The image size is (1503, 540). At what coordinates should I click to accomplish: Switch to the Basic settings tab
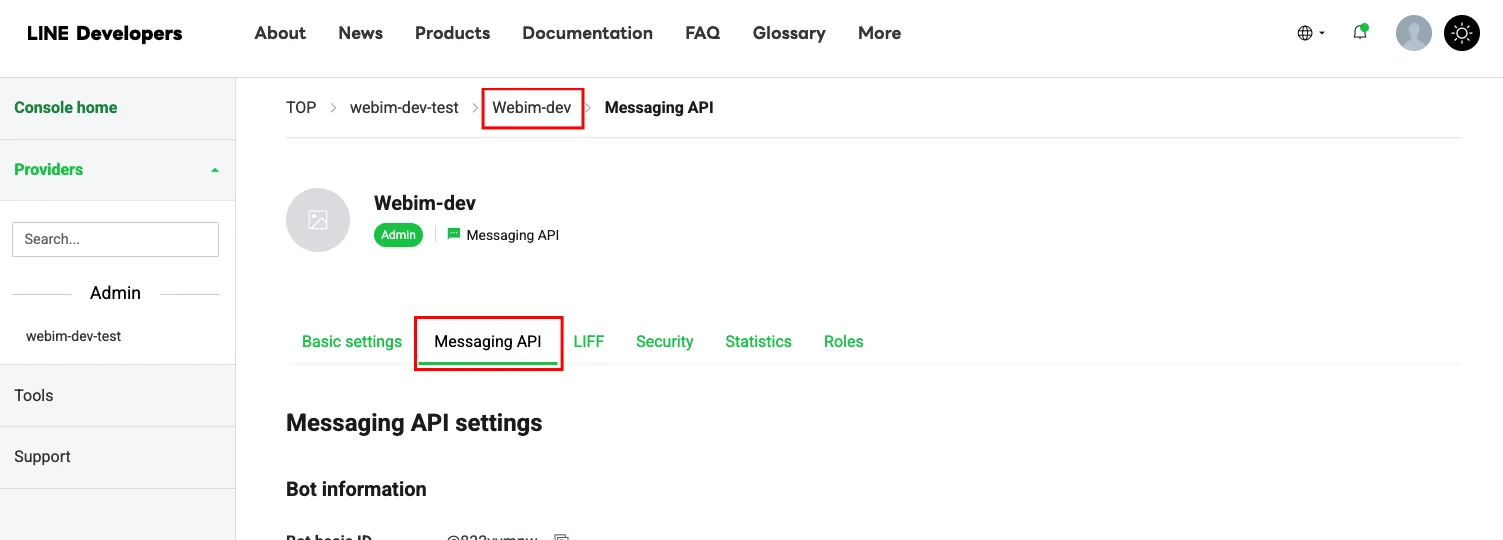(352, 341)
